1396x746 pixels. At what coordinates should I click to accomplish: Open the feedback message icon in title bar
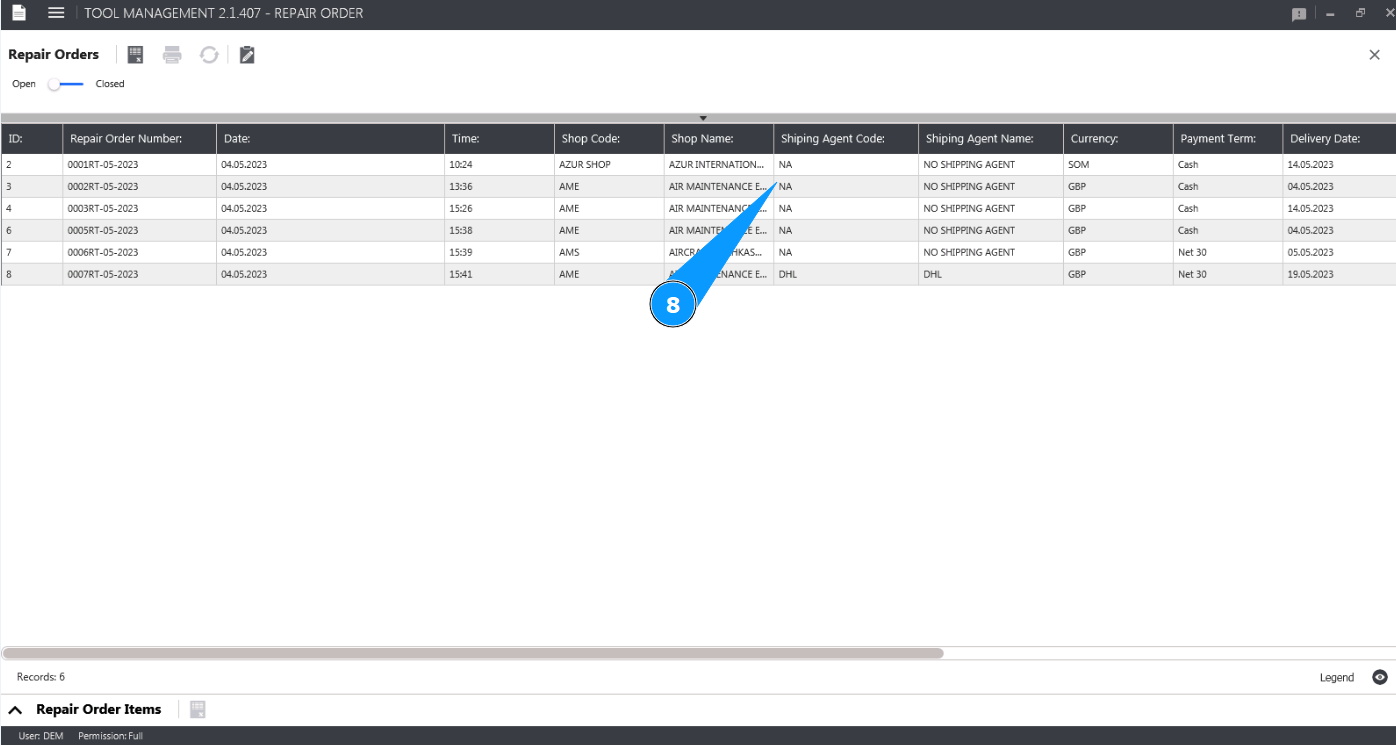tap(1299, 14)
